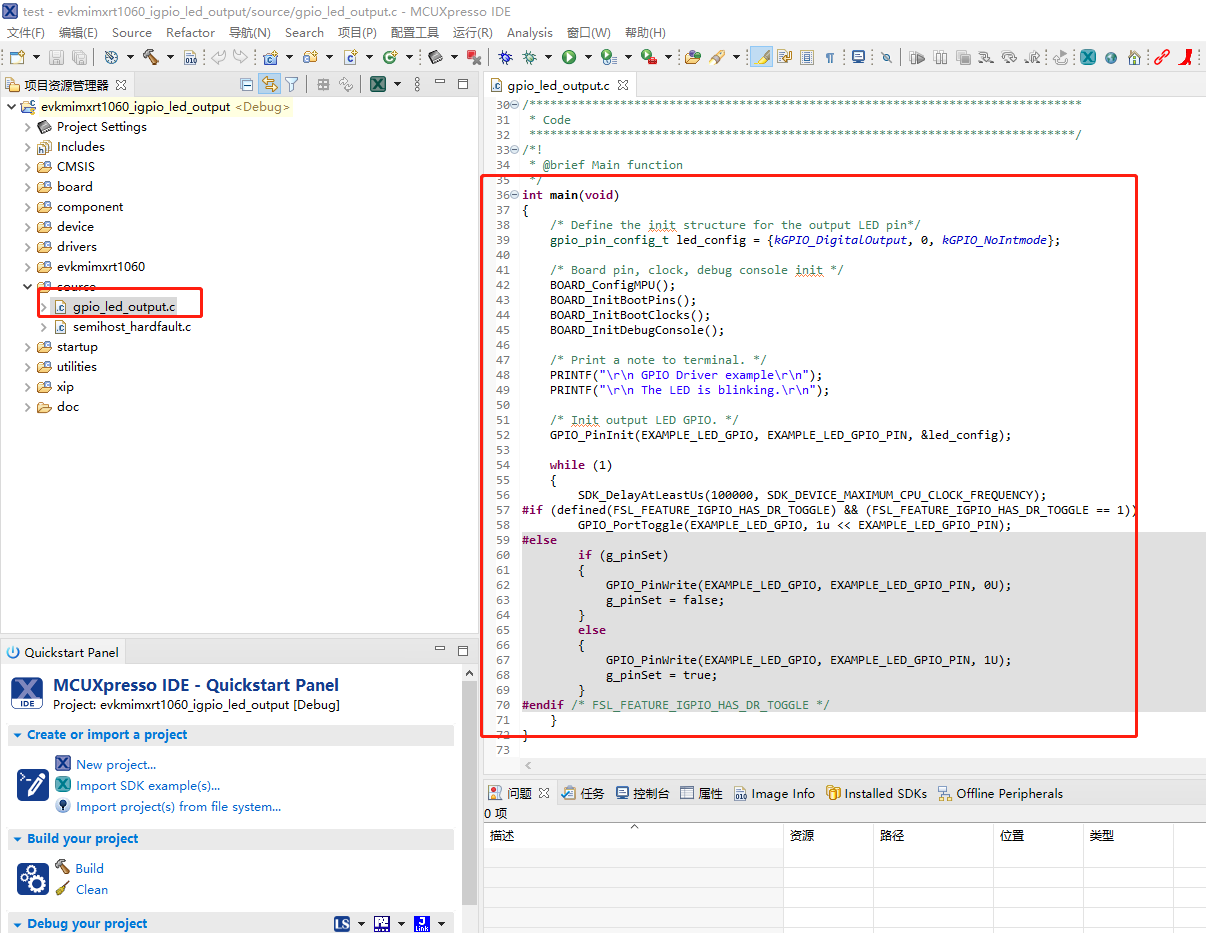This screenshot has height=933, width=1206.
Task: Click the red chain link icon in toolbar
Action: click(x=1162, y=58)
